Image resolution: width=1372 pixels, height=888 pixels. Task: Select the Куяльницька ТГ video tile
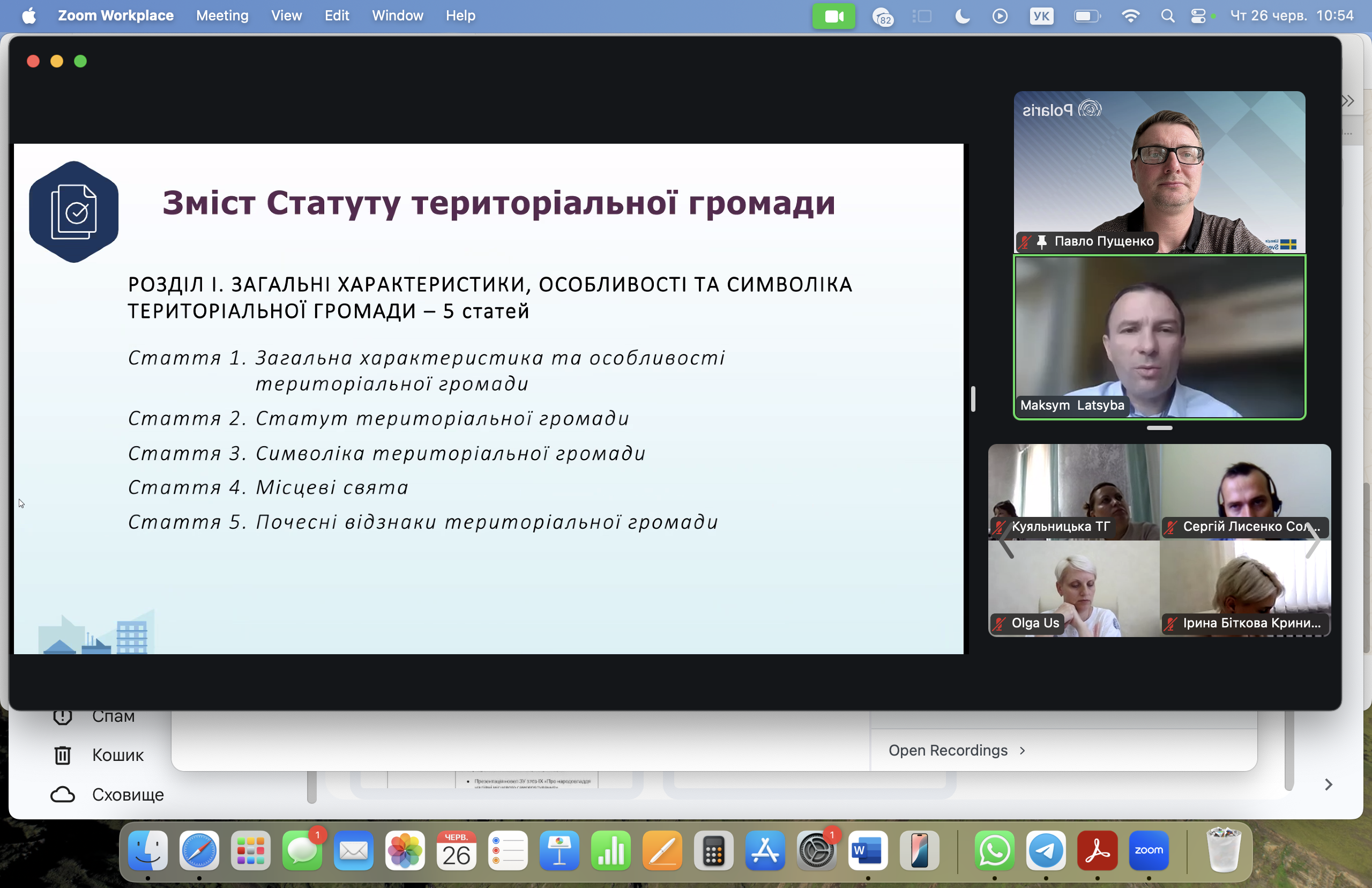pos(1073,492)
